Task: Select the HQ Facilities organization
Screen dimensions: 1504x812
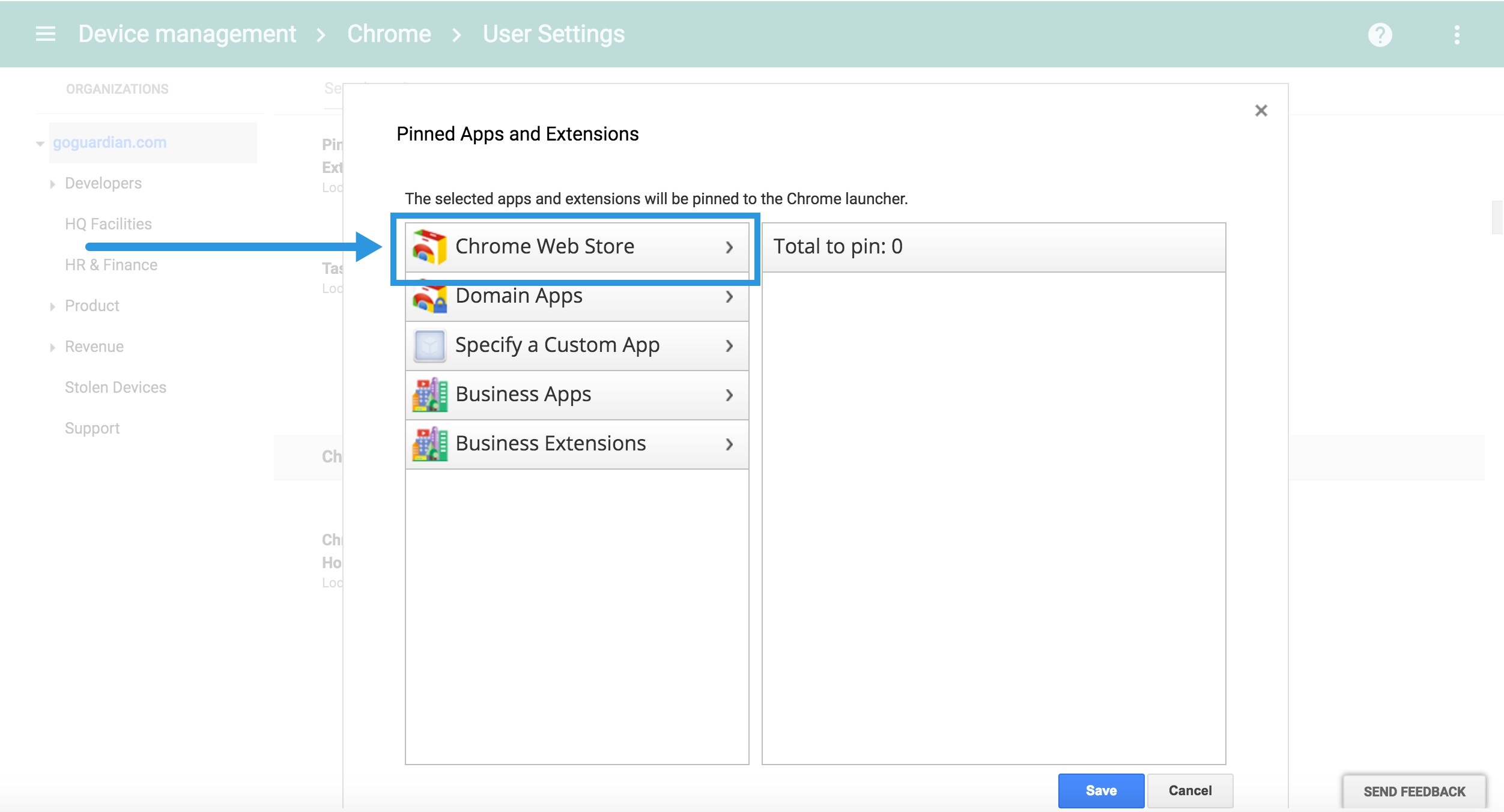Action: click(108, 223)
